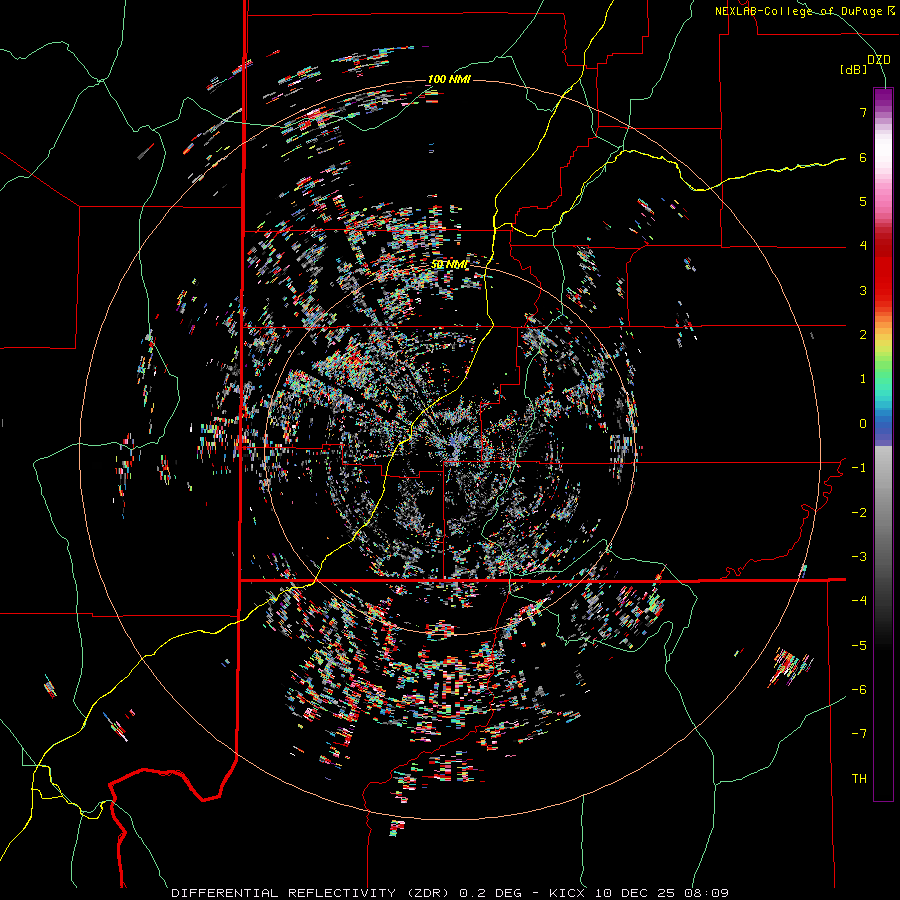Click the -2 value on the color scale
Viewport: 900px width, 900px height.
tap(859, 513)
